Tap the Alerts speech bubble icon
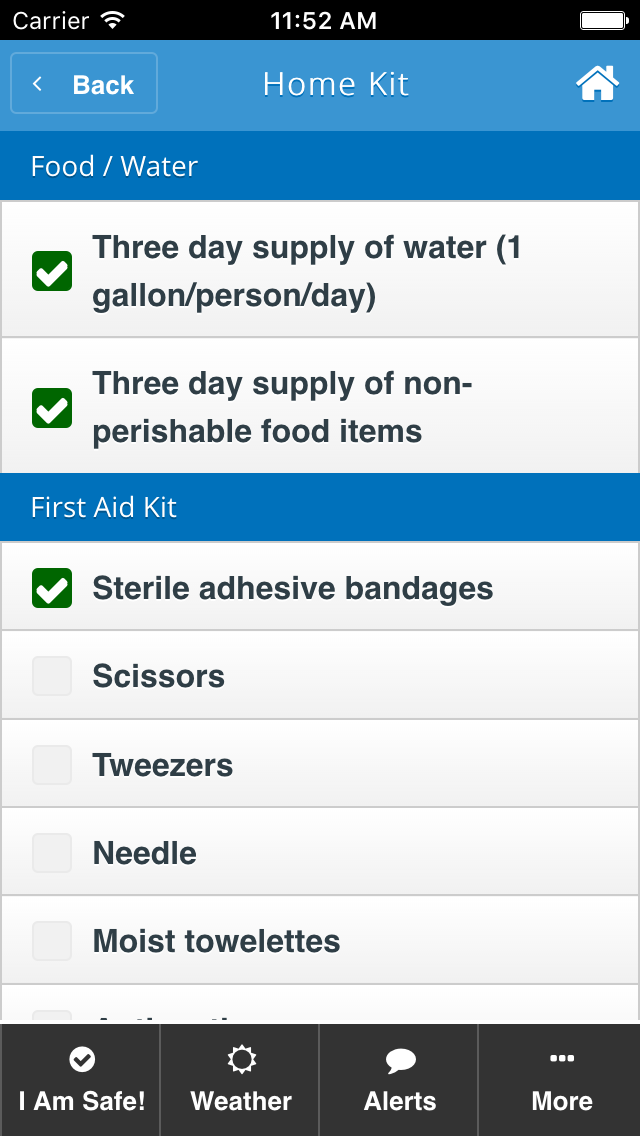Screen dimensions: 640x1136 click(400, 1060)
